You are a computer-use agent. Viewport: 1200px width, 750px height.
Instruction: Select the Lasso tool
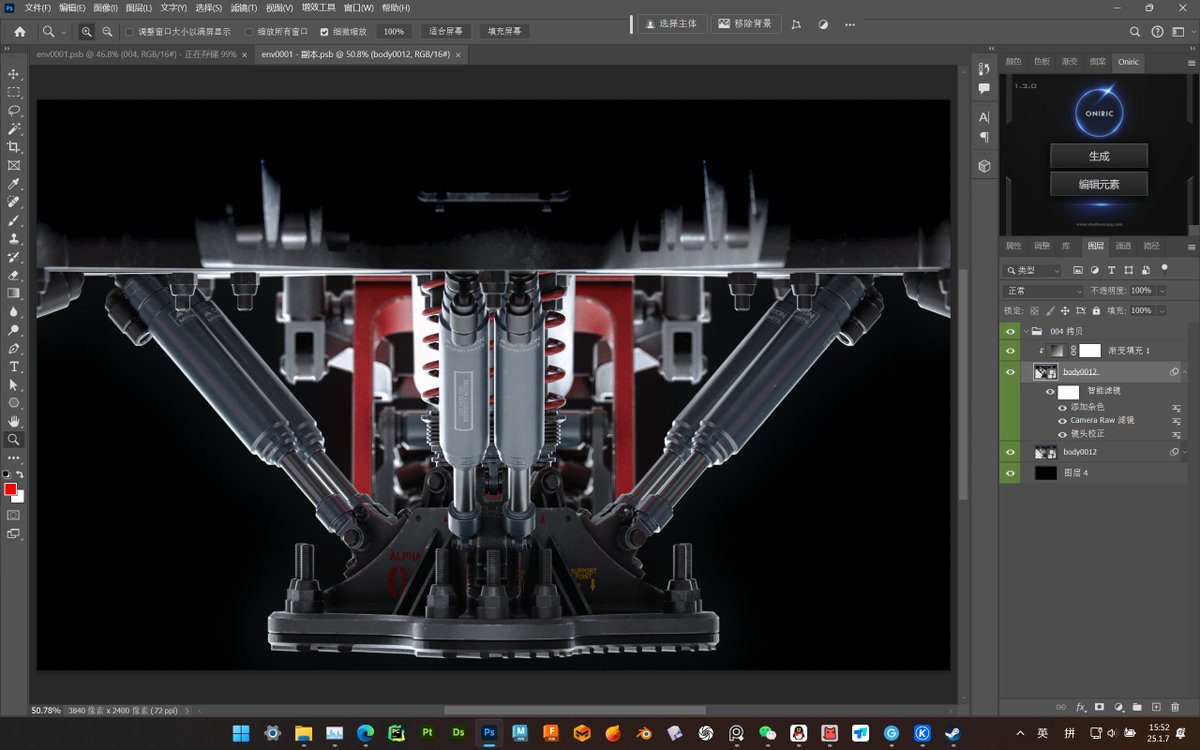(x=14, y=110)
